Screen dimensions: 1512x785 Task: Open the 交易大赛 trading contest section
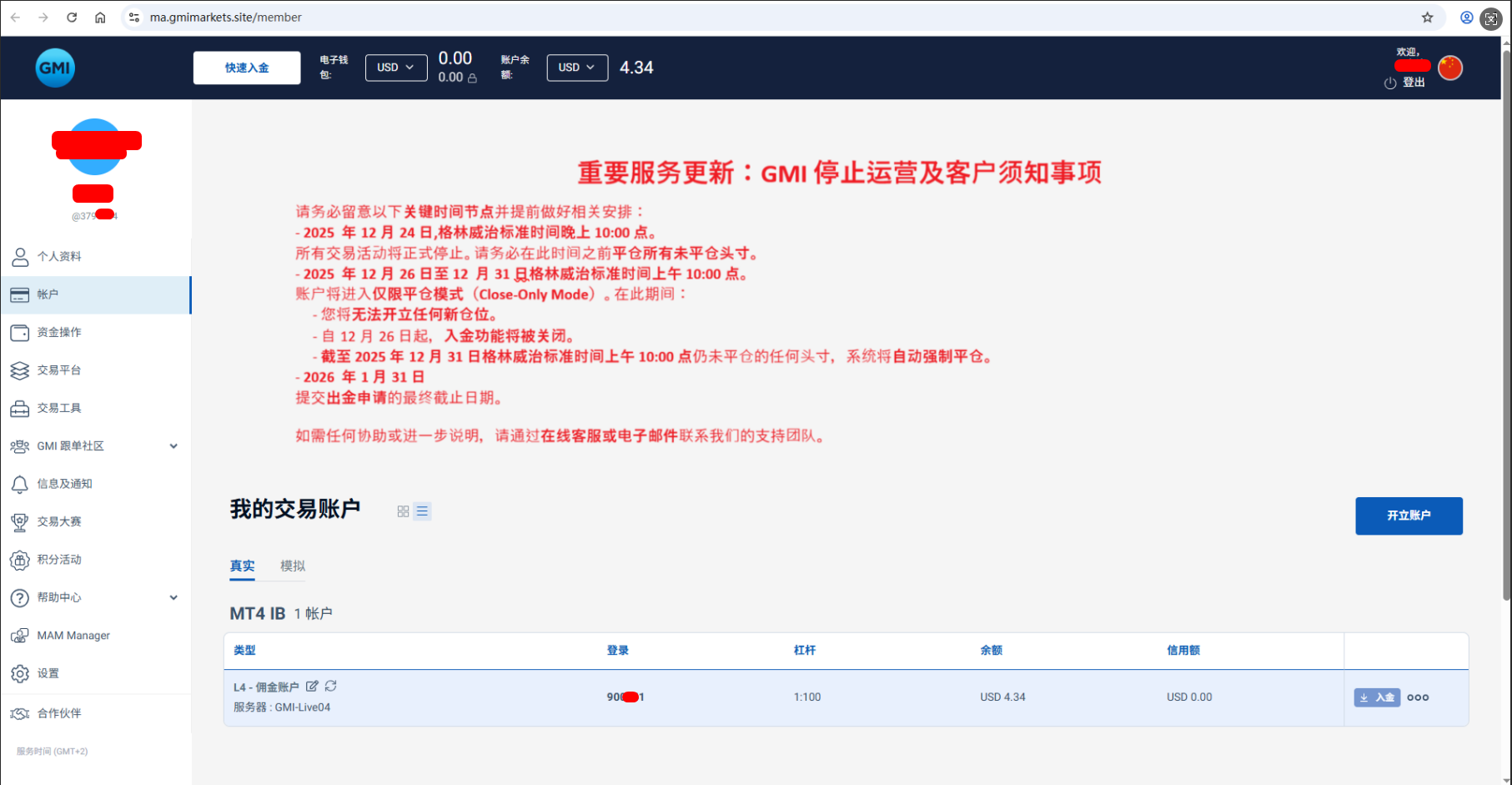(x=58, y=521)
